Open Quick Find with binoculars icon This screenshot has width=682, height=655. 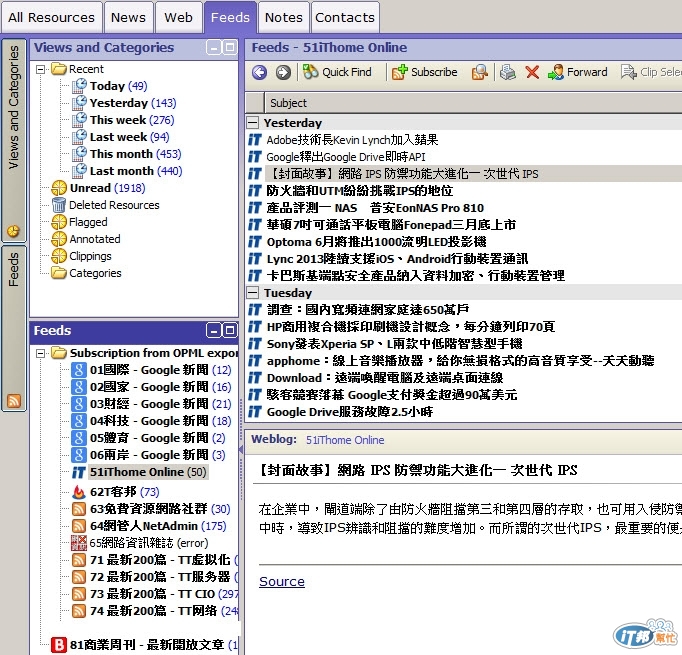click(337, 72)
